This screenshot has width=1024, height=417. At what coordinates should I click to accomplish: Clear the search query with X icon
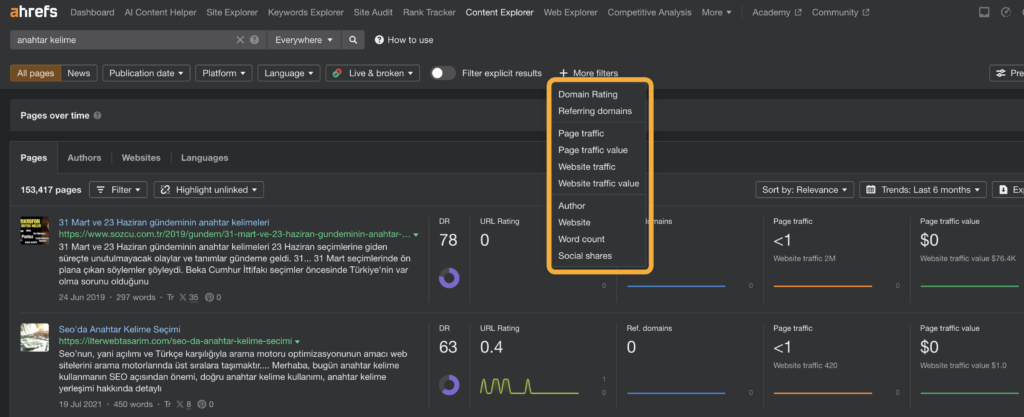click(x=240, y=40)
